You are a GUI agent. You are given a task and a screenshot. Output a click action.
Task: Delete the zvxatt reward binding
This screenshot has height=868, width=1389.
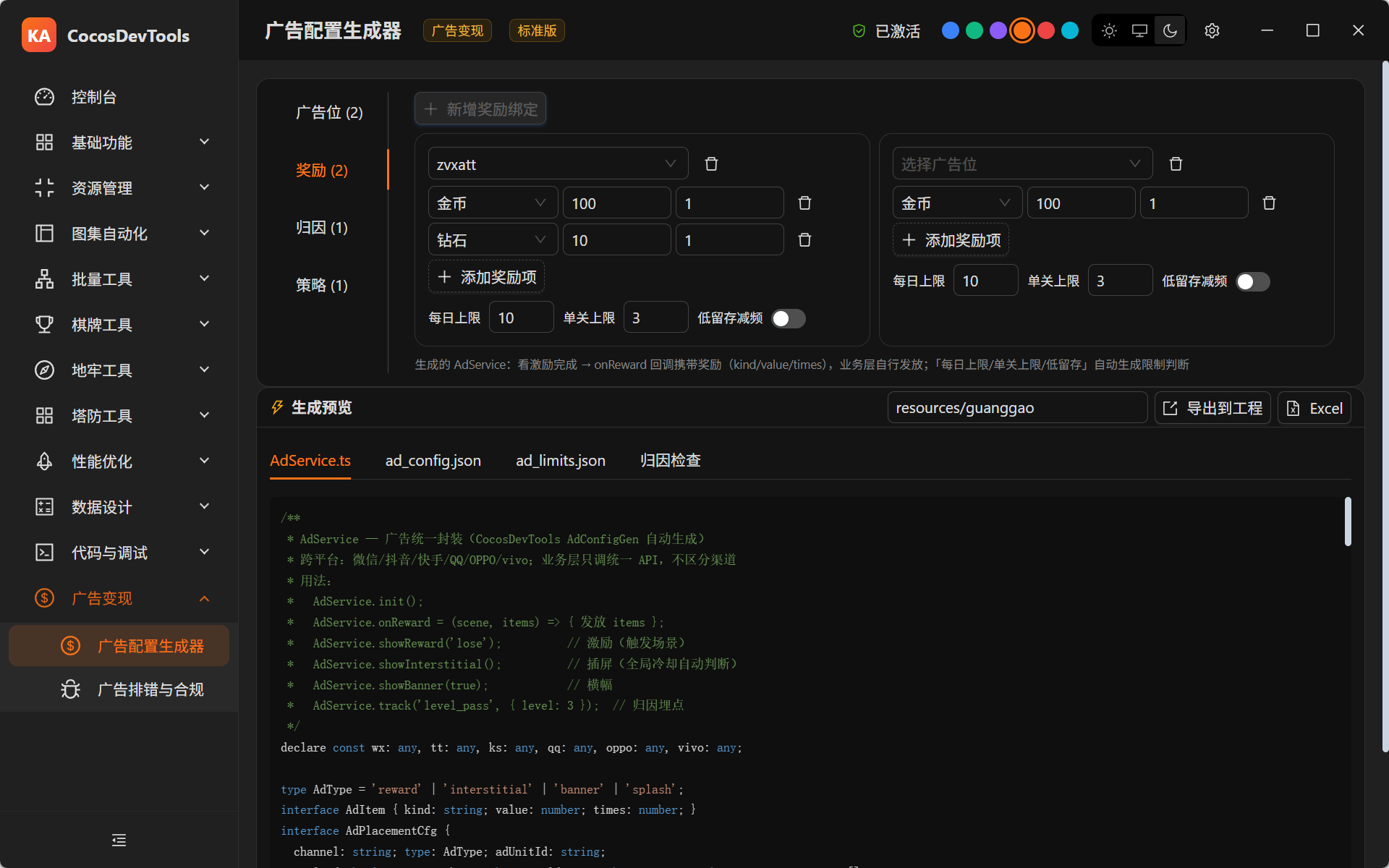coord(711,164)
